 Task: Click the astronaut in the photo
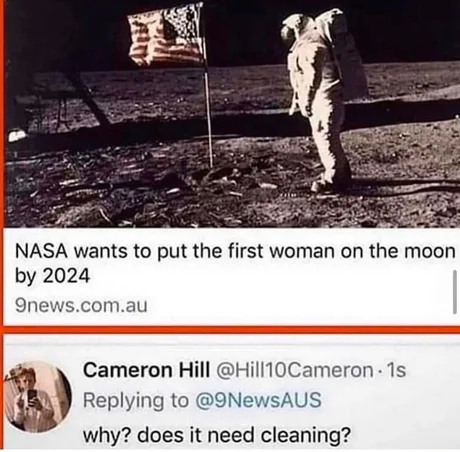pos(322,100)
